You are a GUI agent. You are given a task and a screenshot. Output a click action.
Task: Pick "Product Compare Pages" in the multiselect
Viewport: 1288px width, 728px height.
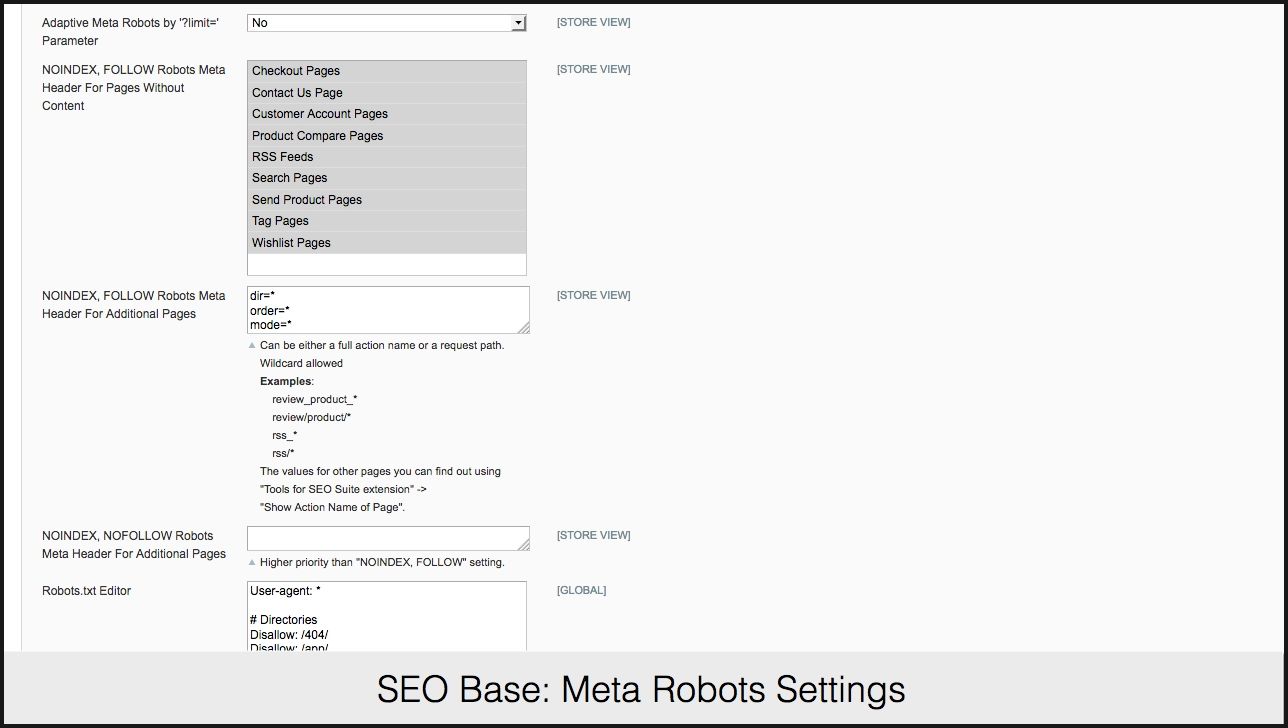[x=386, y=136]
